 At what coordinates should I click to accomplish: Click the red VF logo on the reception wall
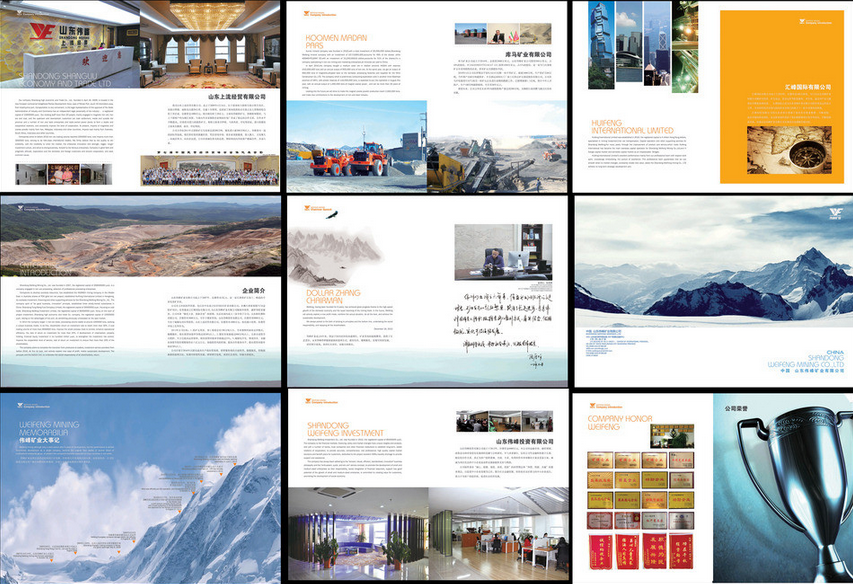[x=41, y=31]
